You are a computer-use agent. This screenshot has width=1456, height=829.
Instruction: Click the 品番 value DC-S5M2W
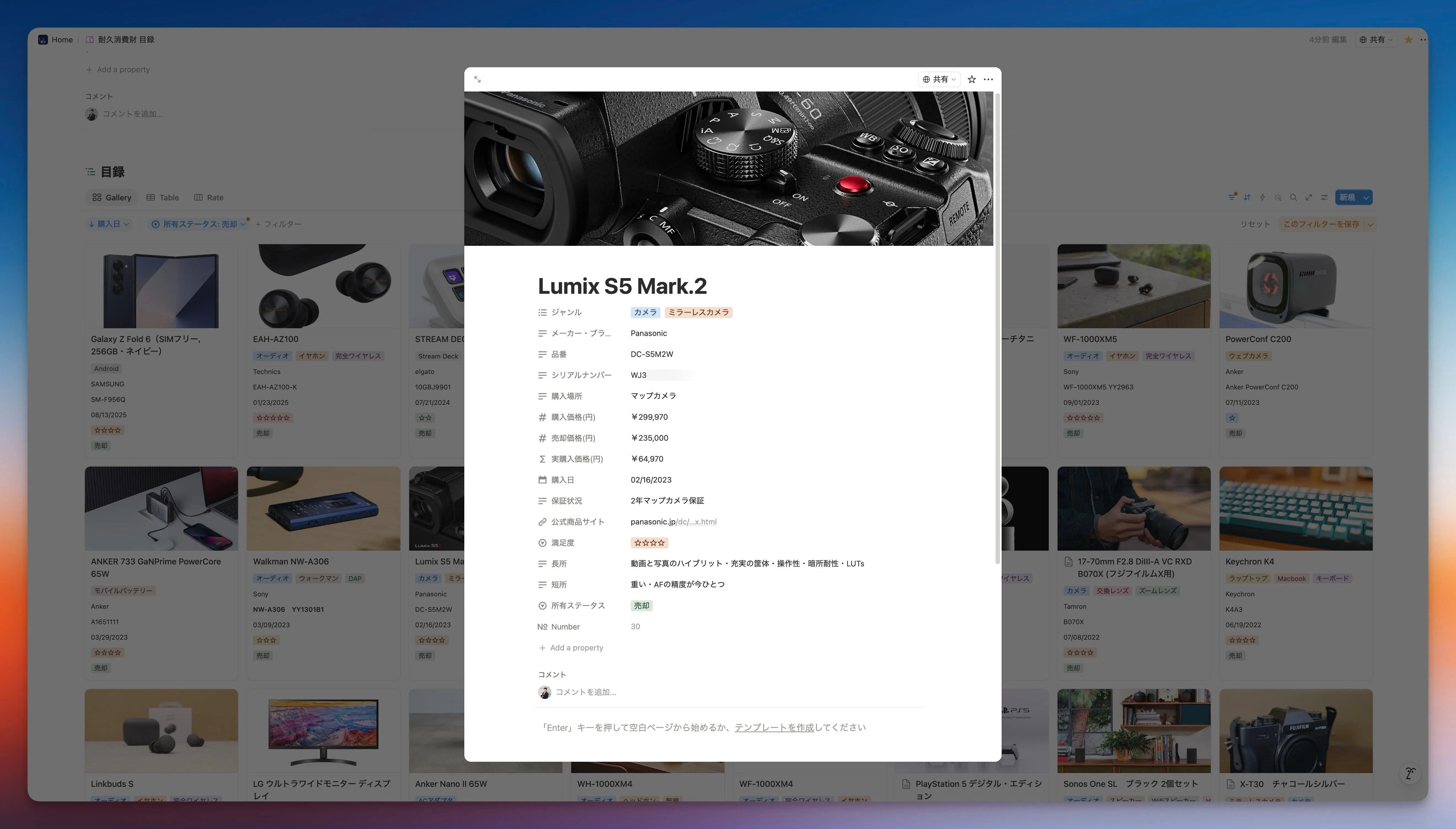652,354
